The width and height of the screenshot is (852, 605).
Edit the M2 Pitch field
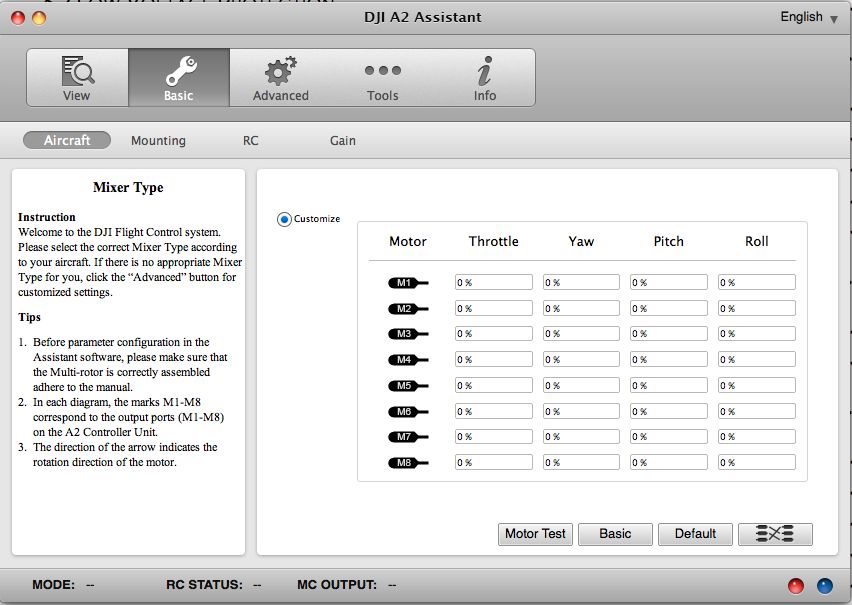pos(669,308)
